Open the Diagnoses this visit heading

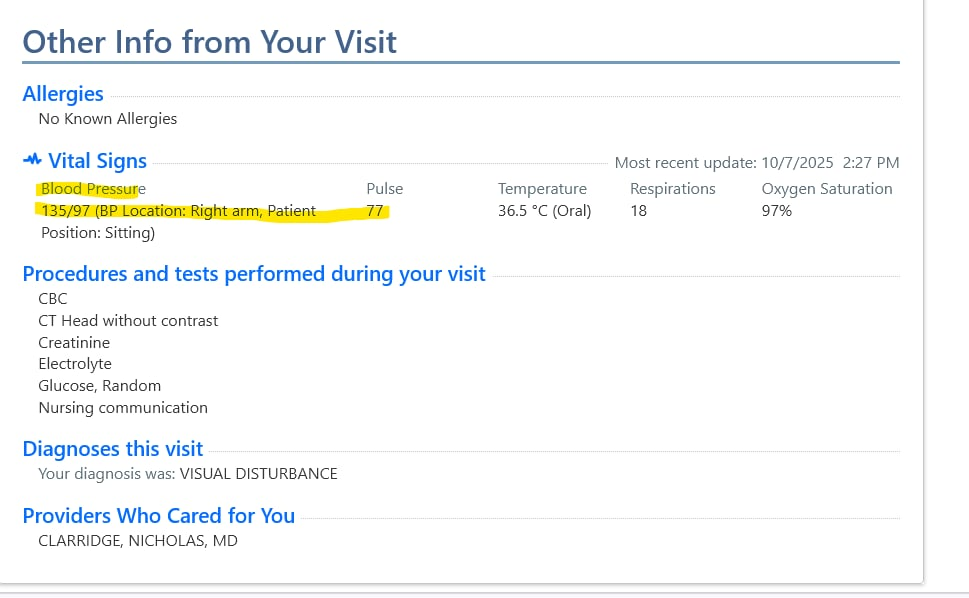[112, 449]
